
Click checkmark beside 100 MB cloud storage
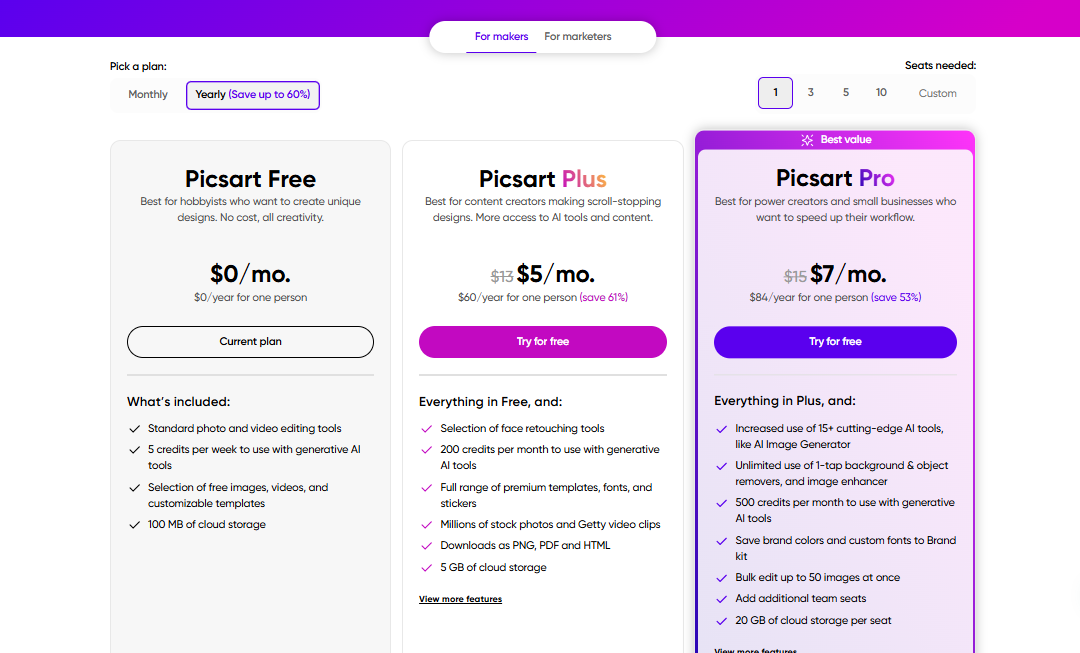tap(134, 525)
